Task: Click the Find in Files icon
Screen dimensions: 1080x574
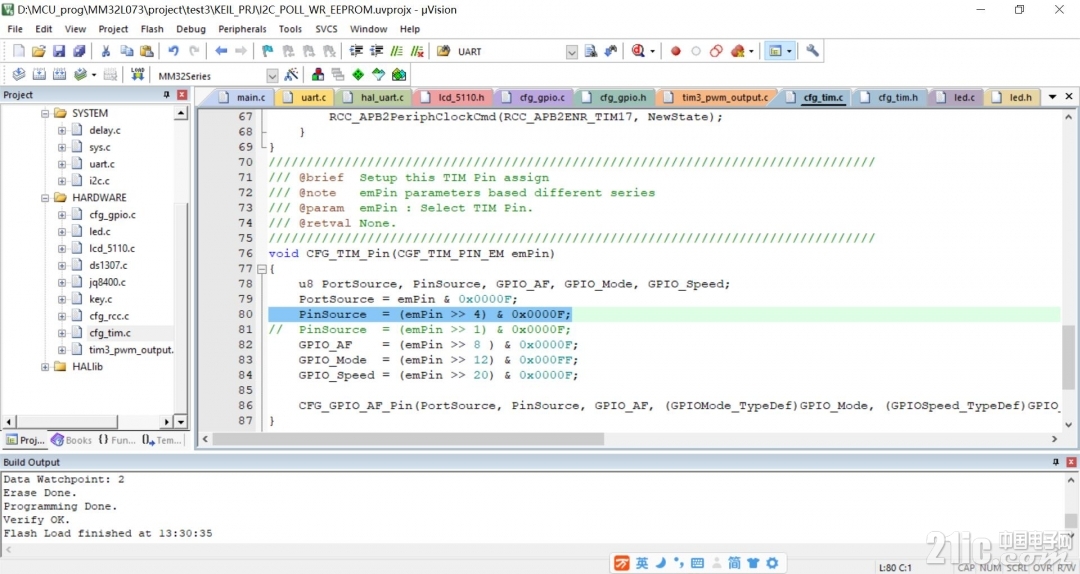Action: click(x=444, y=51)
